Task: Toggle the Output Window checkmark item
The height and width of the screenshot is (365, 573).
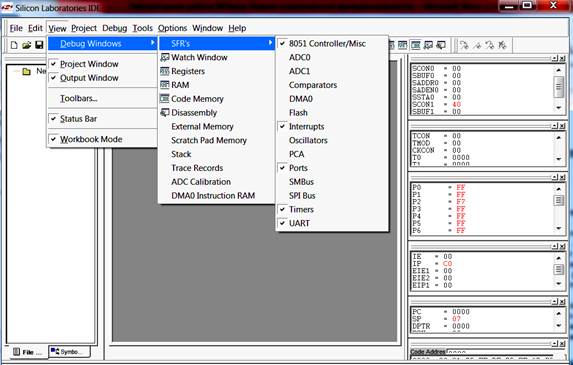Action: [x=102, y=78]
